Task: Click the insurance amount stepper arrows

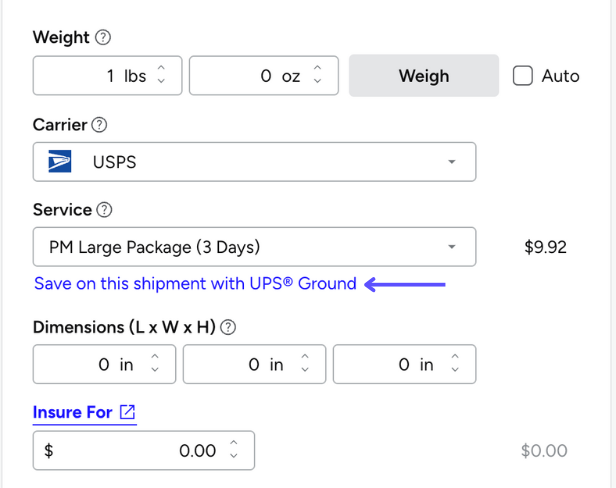Action: point(234,451)
